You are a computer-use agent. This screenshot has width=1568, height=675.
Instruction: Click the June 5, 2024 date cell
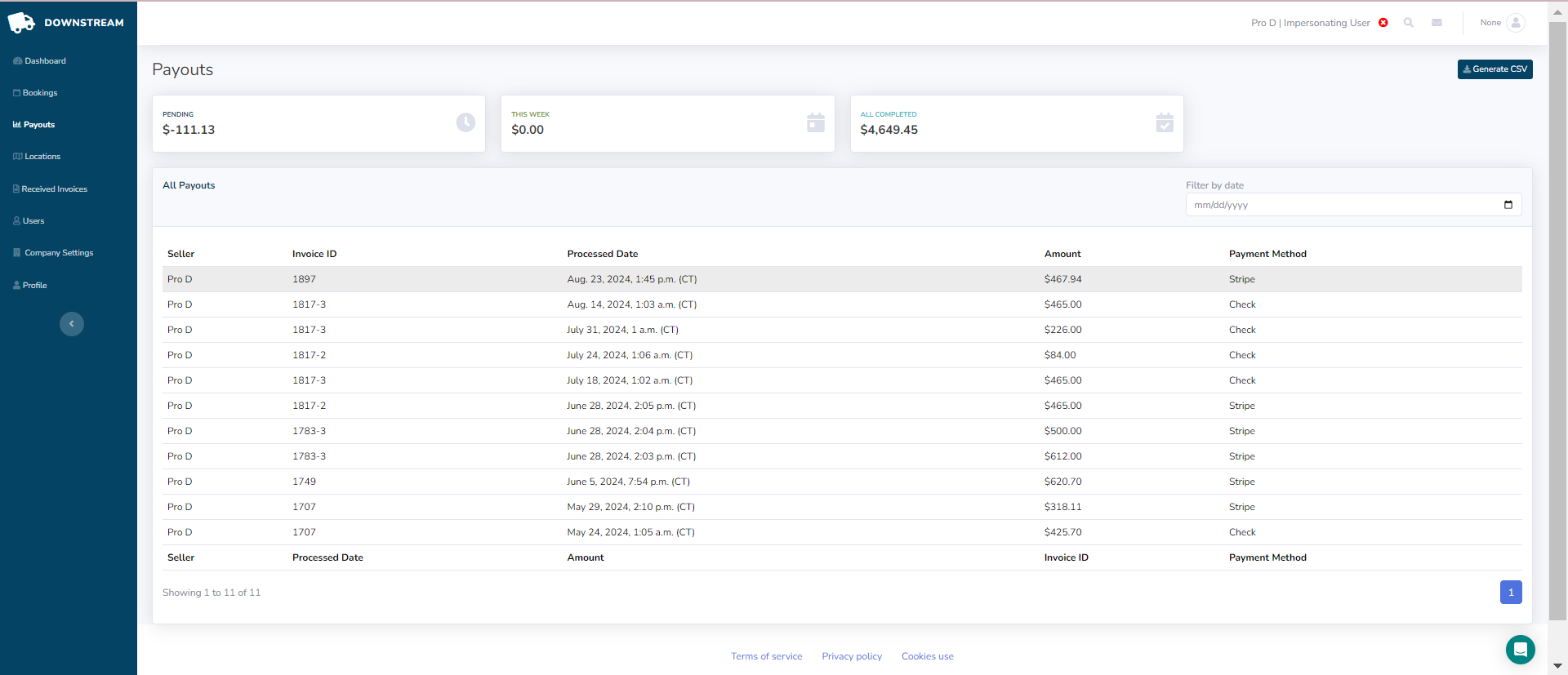[x=628, y=482]
